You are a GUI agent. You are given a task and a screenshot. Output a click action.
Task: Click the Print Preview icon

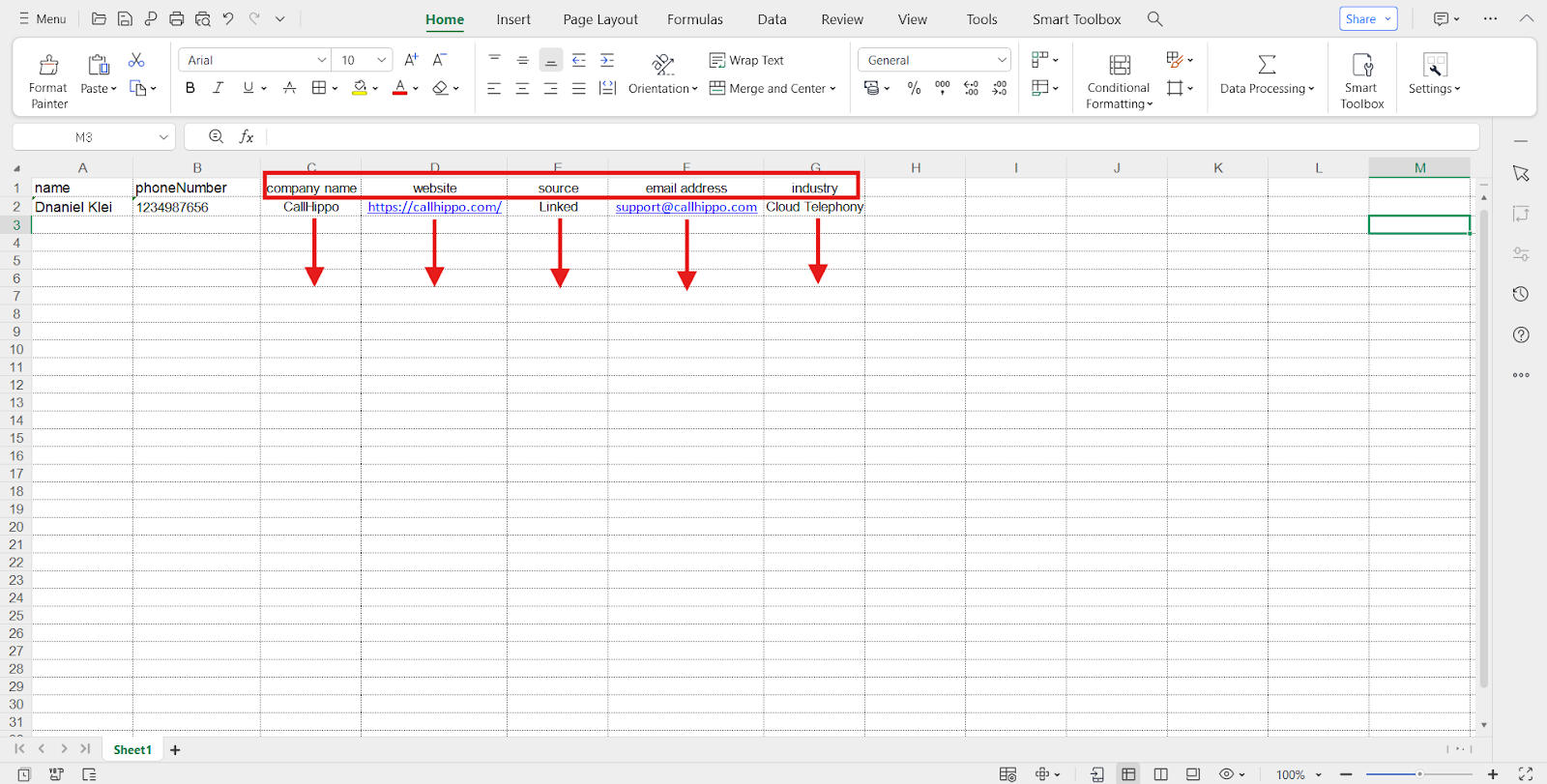pyautogui.click(x=202, y=18)
